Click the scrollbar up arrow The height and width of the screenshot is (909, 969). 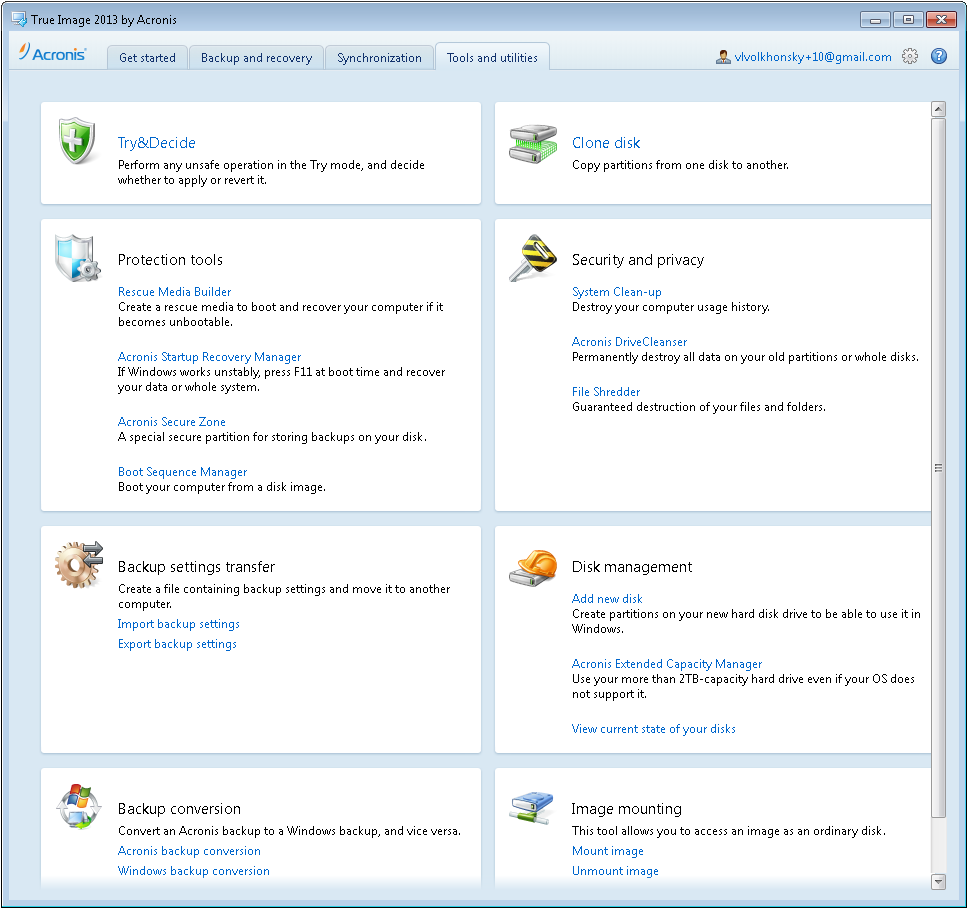[938, 109]
